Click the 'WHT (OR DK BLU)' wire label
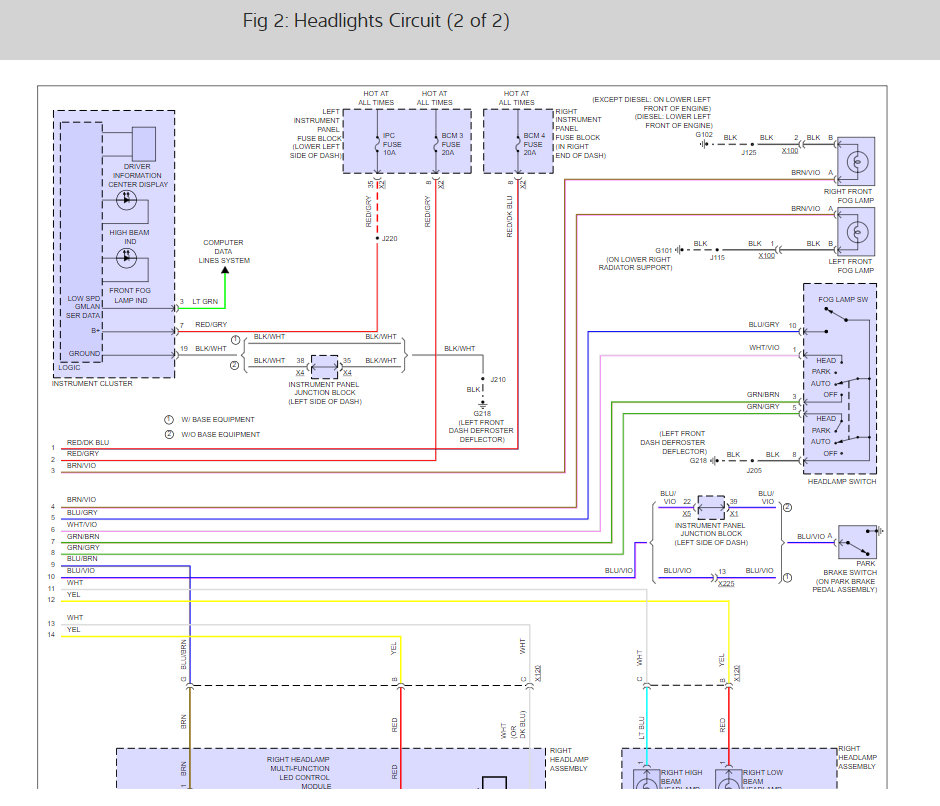Image resolution: width=940 pixels, height=806 pixels. [x=513, y=724]
